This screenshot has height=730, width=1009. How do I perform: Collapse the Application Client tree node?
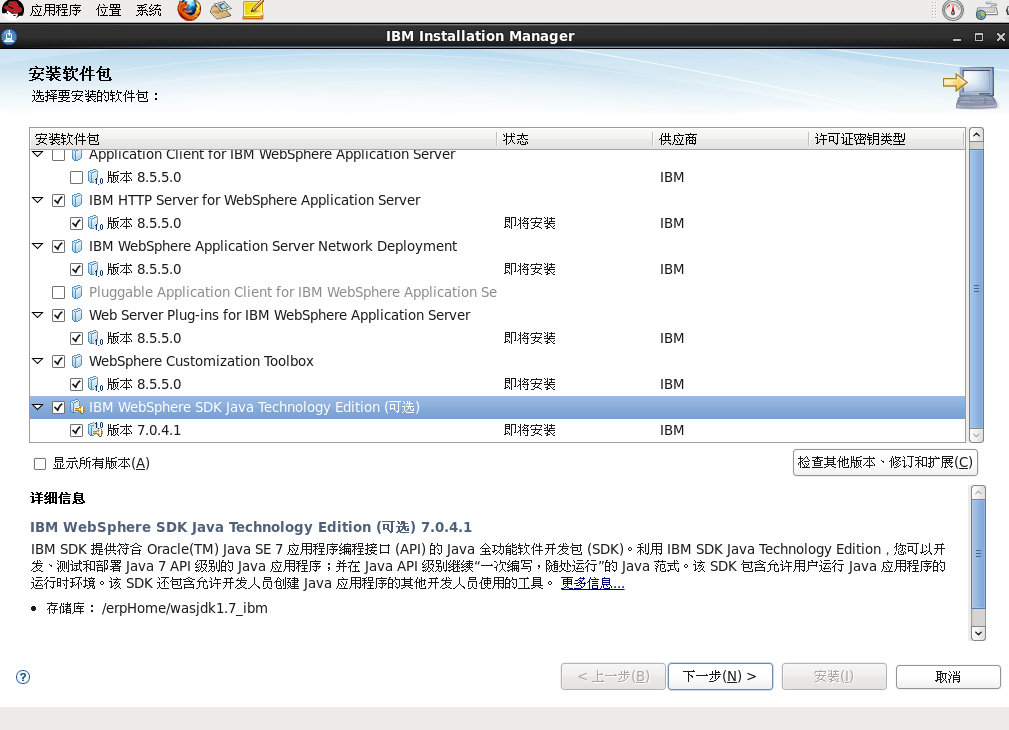point(38,154)
